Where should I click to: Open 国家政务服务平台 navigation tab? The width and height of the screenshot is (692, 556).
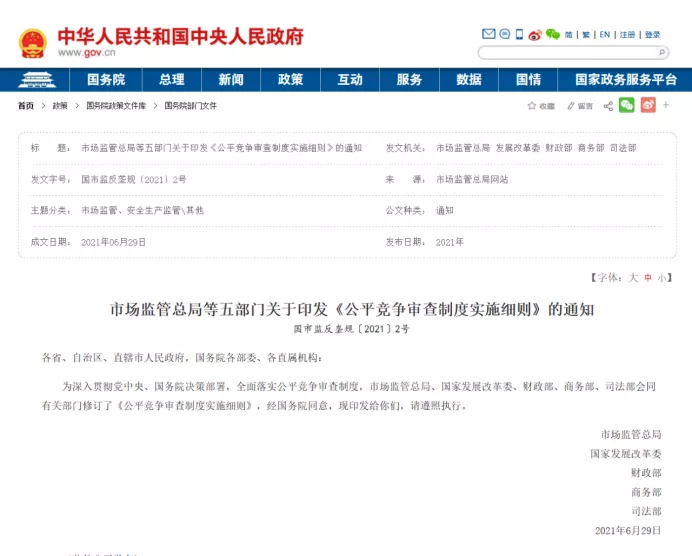coord(626,80)
